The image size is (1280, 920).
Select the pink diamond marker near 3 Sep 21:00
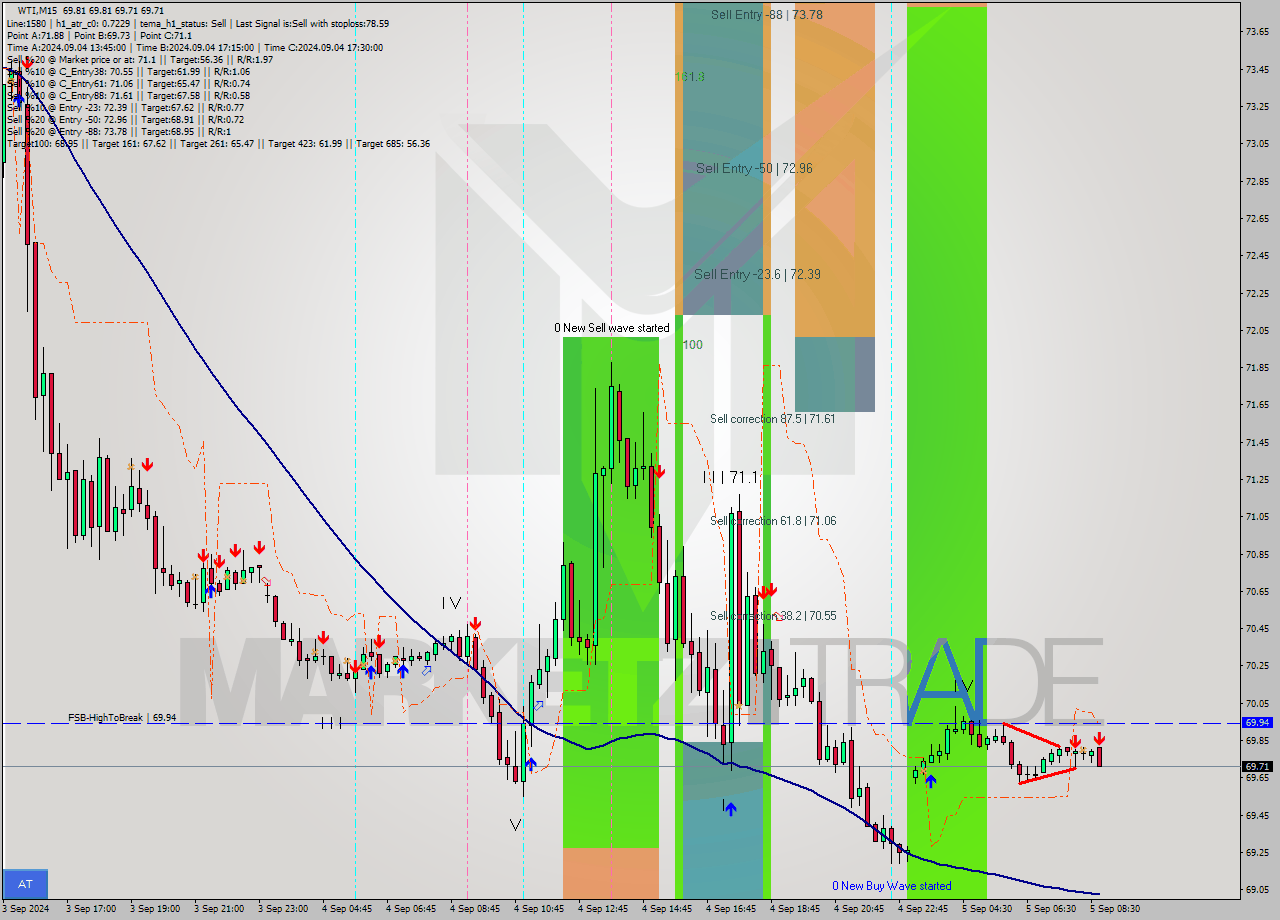click(266, 579)
